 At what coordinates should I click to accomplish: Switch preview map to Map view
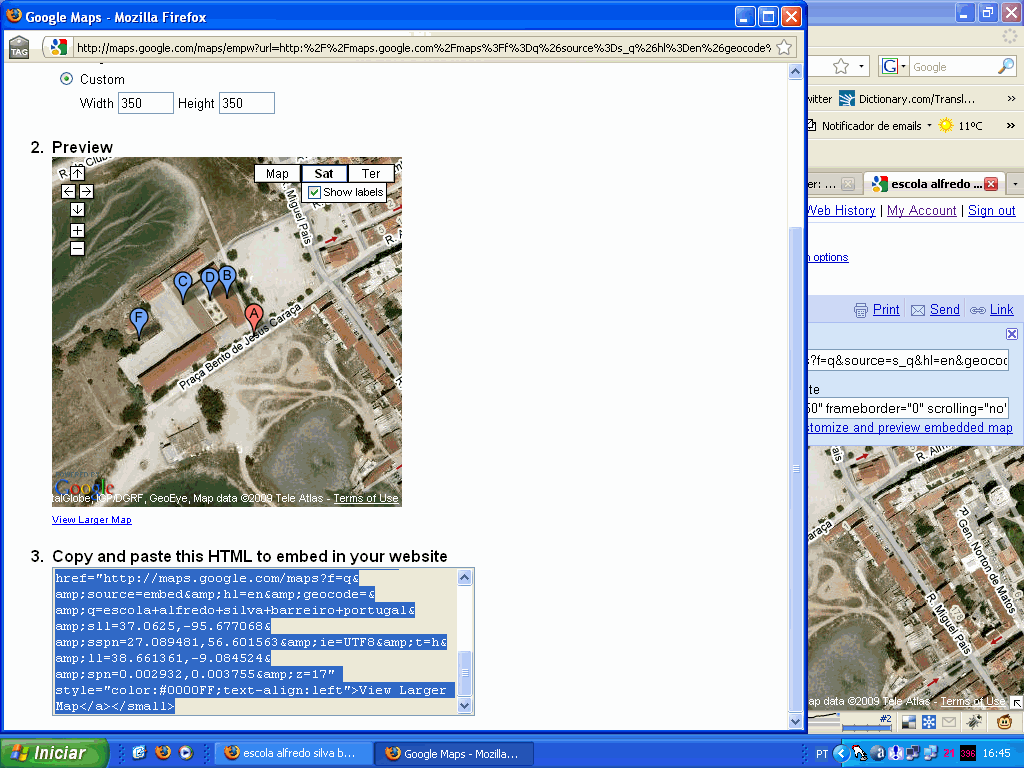coord(277,174)
